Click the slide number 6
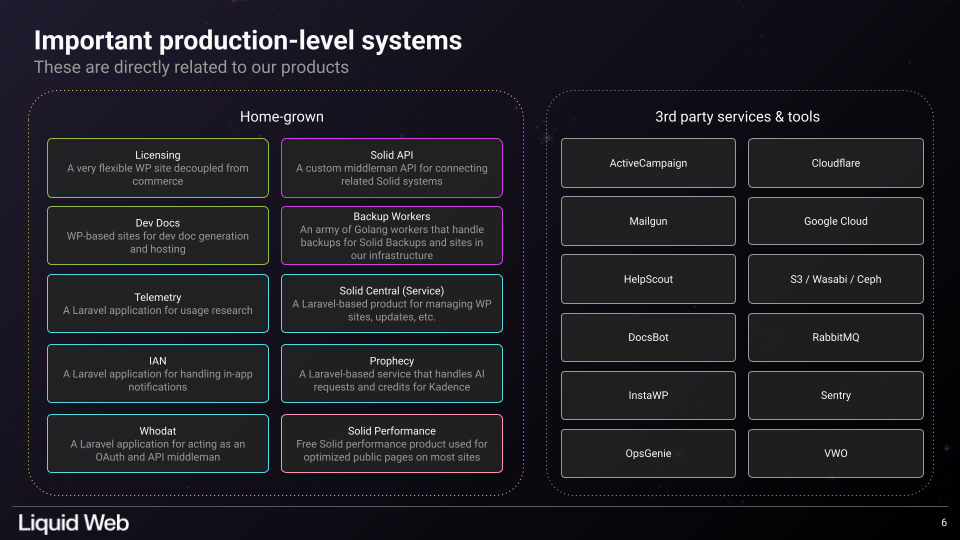Viewport: 960px width, 540px height. click(944, 523)
